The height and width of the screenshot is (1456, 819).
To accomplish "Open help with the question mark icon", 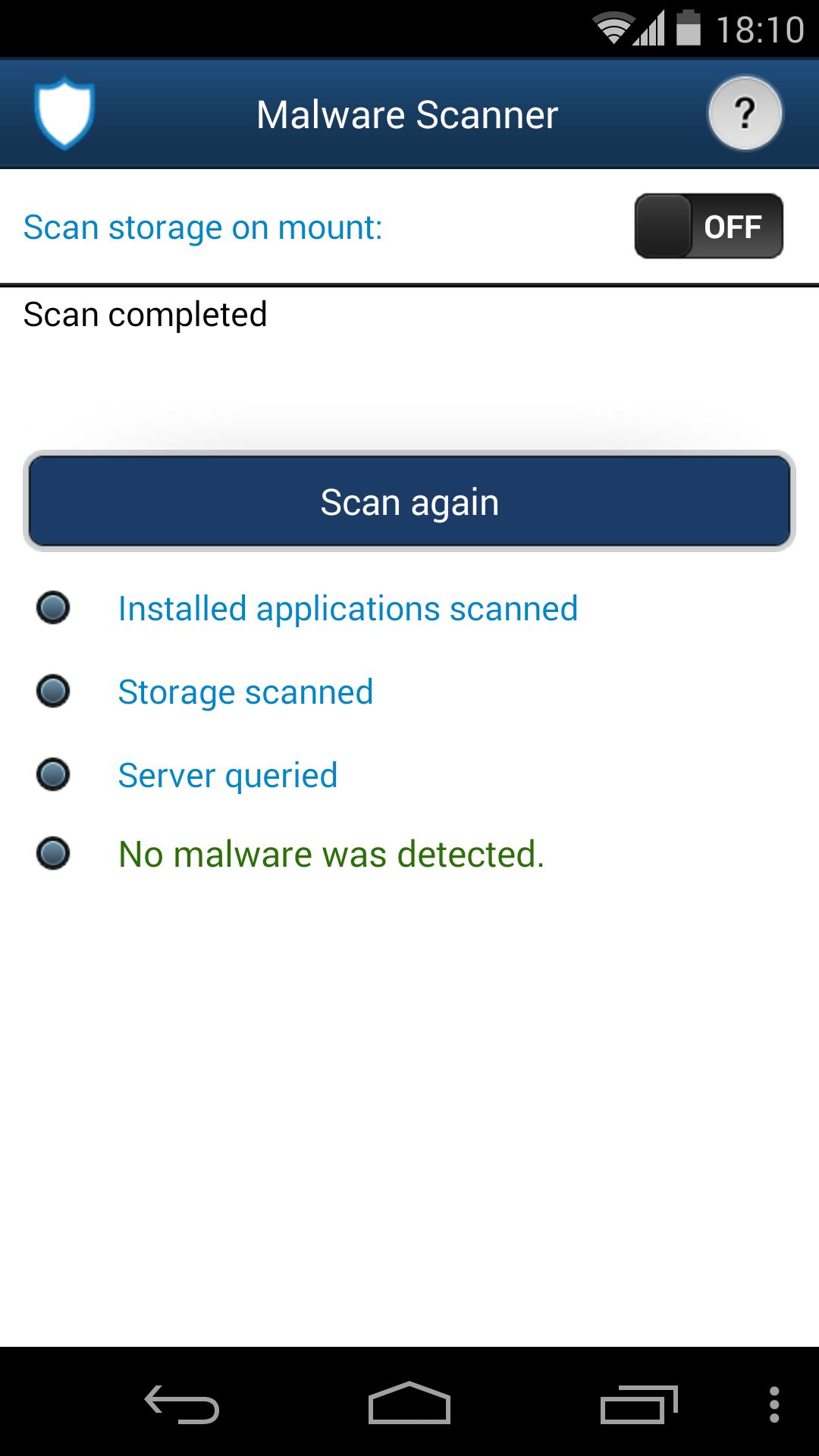I will [745, 113].
